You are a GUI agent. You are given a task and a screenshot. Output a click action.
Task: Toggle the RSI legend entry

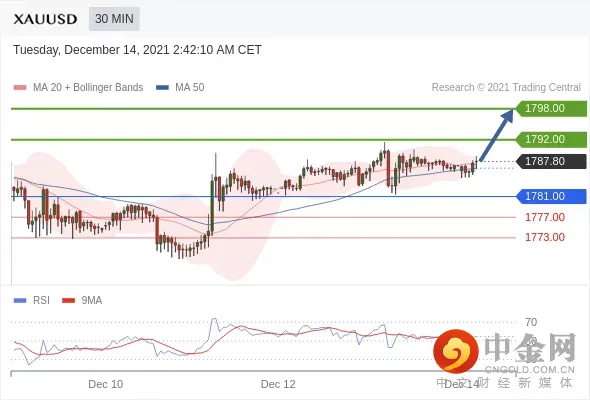(32, 300)
